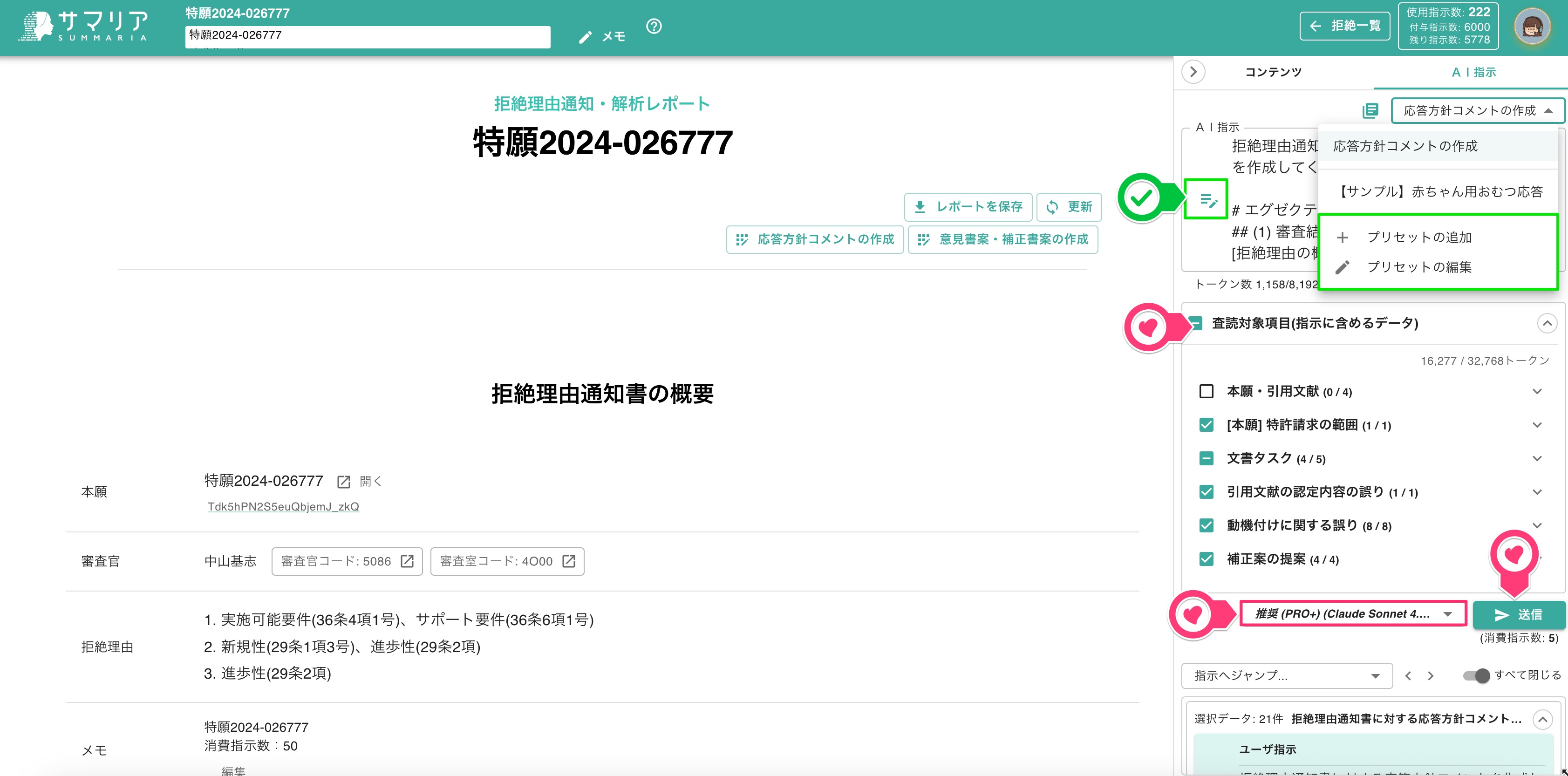Choose プリセットの追加 menu entry
Screen dimensions: 1568x776
pyautogui.click(x=1438, y=238)
